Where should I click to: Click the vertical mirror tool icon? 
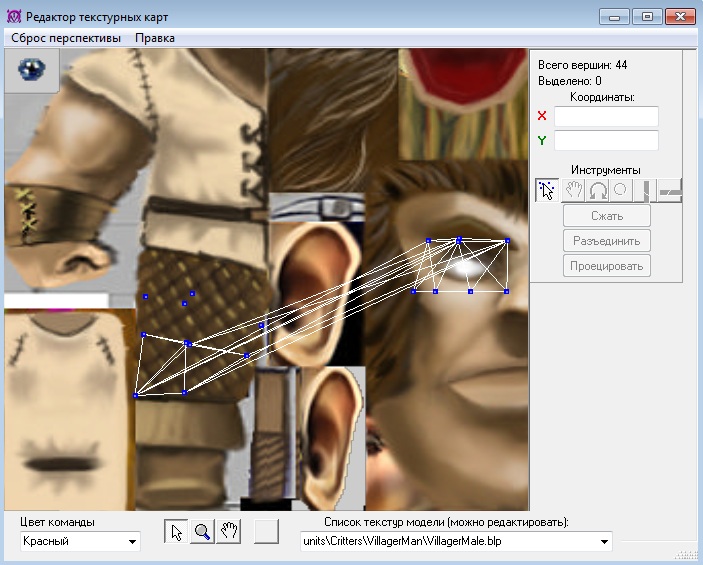coord(645,190)
